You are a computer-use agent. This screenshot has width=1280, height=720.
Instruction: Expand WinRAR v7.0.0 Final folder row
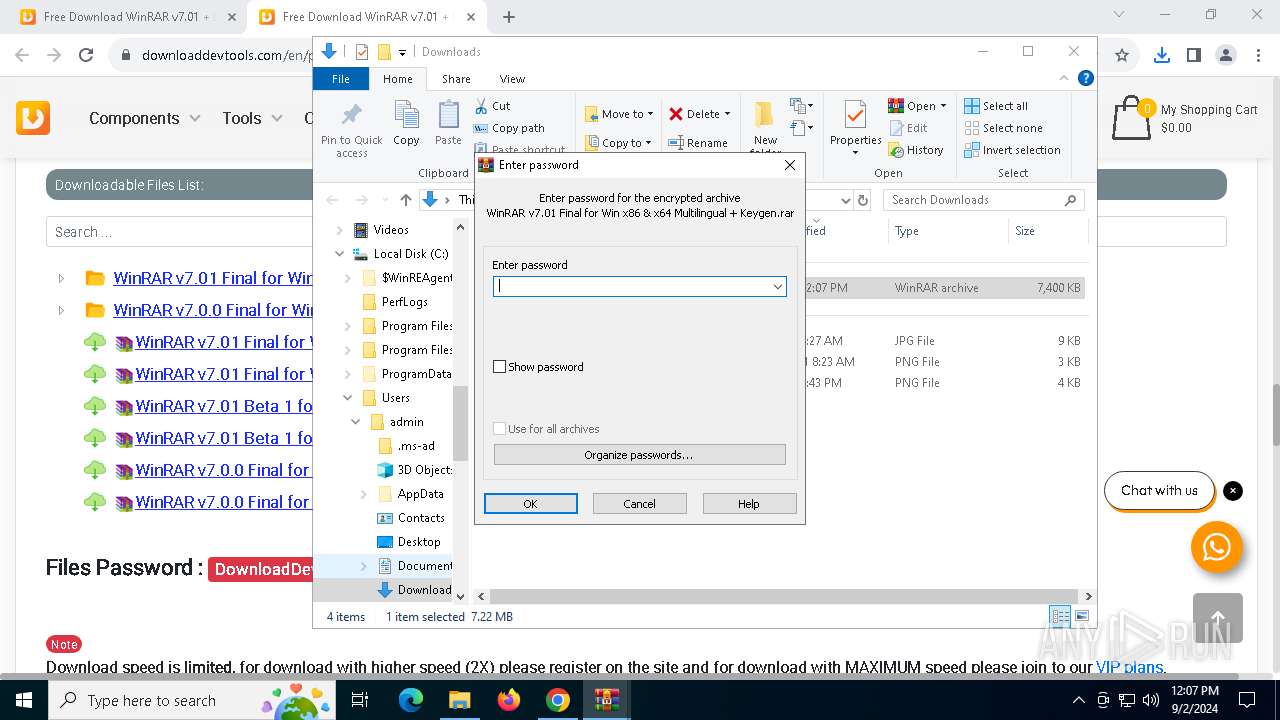(x=61, y=310)
